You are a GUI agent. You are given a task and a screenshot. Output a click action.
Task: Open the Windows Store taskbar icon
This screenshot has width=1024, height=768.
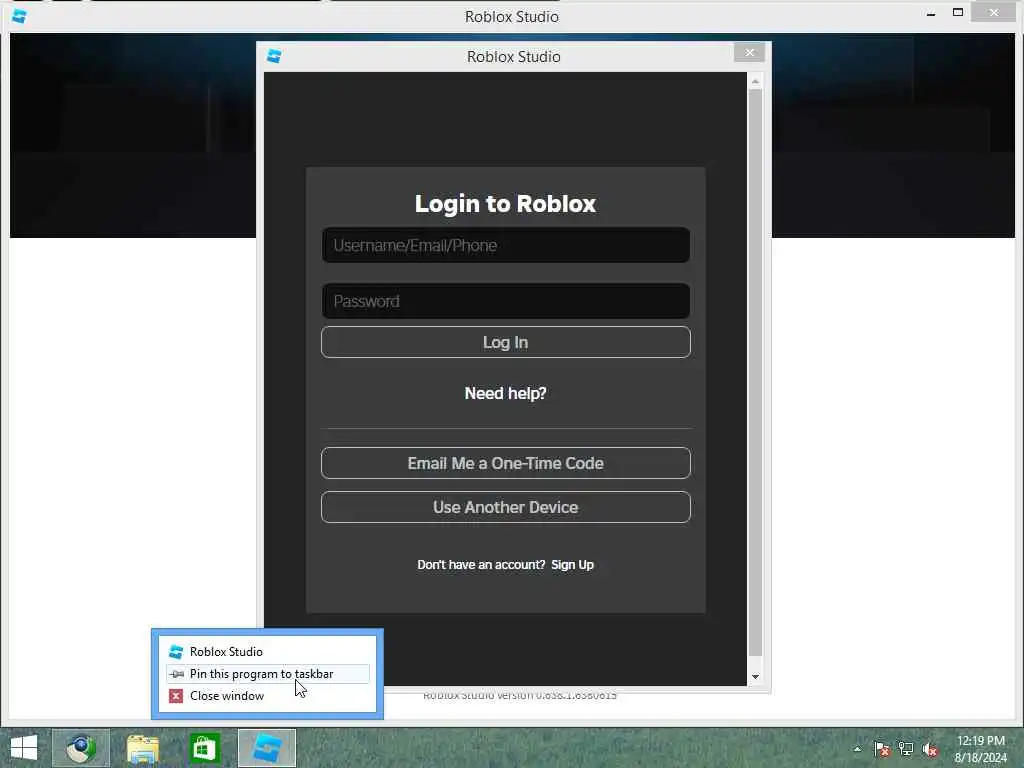pos(204,748)
